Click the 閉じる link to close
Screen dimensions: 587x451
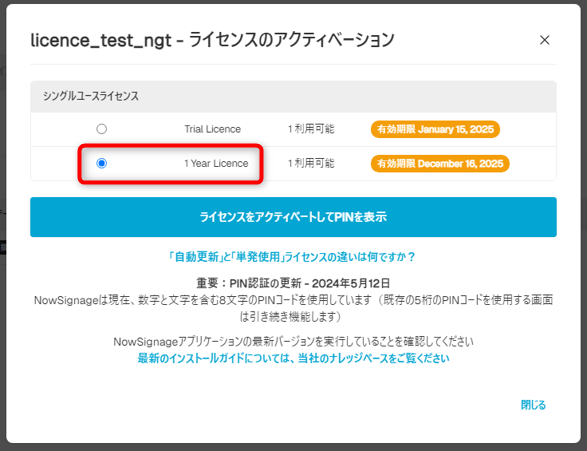[x=533, y=405]
